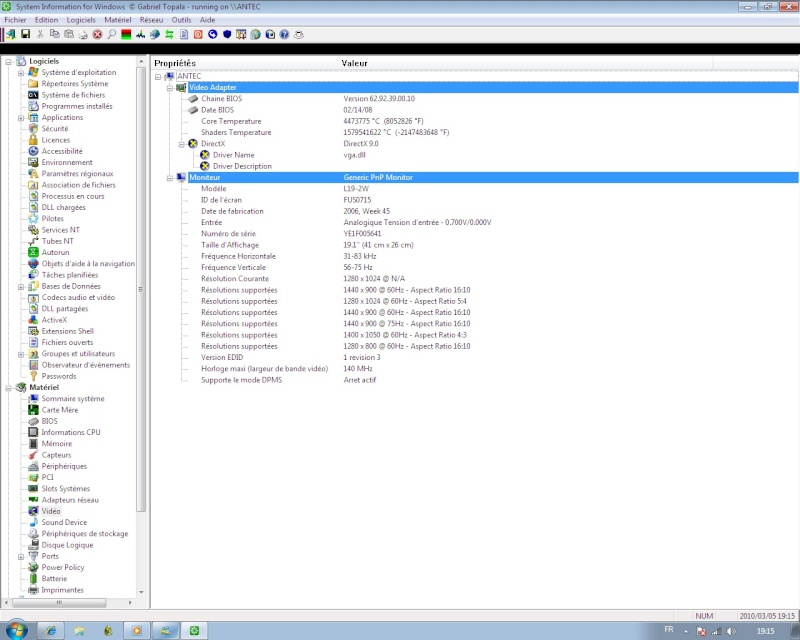Open Services NT tree item
This screenshot has height=640, width=800.
(x=60, y=230)
